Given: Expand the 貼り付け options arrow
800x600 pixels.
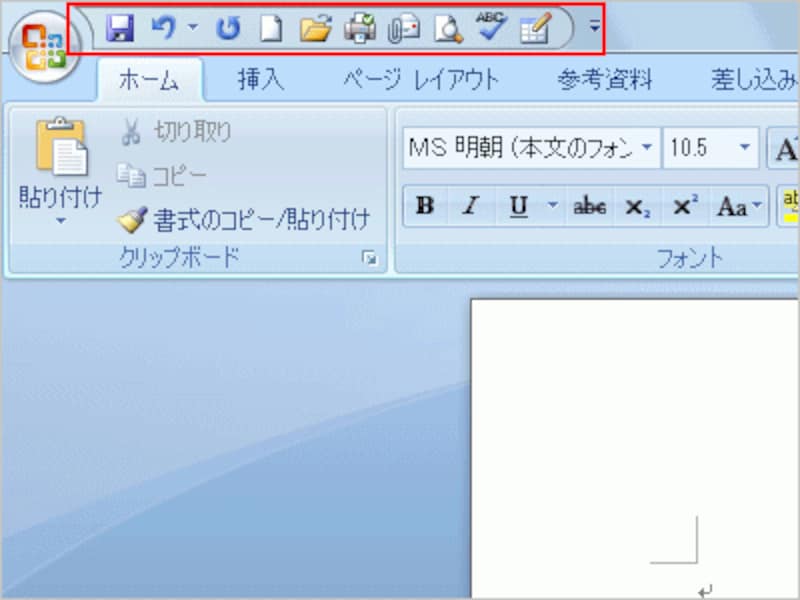Looking at the screenshot, I should point(61,221).
